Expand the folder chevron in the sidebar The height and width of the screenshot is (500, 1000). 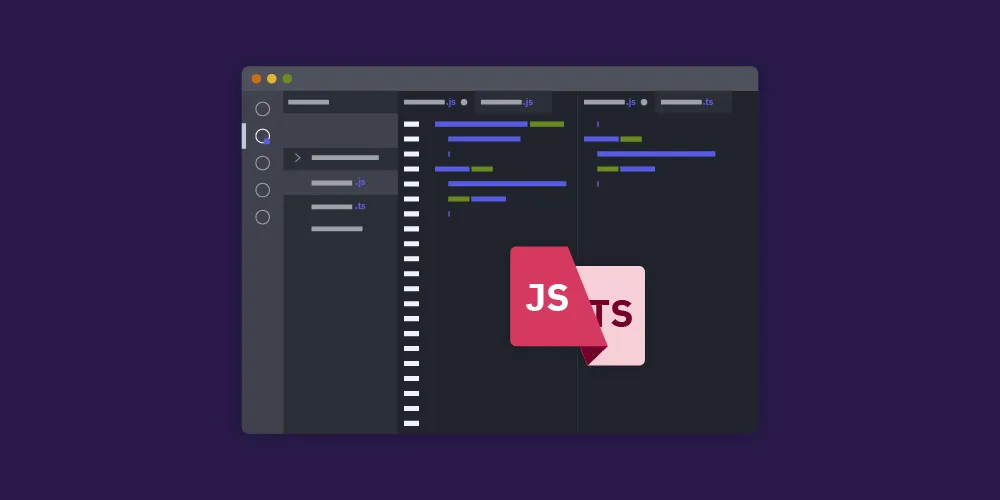297,157
